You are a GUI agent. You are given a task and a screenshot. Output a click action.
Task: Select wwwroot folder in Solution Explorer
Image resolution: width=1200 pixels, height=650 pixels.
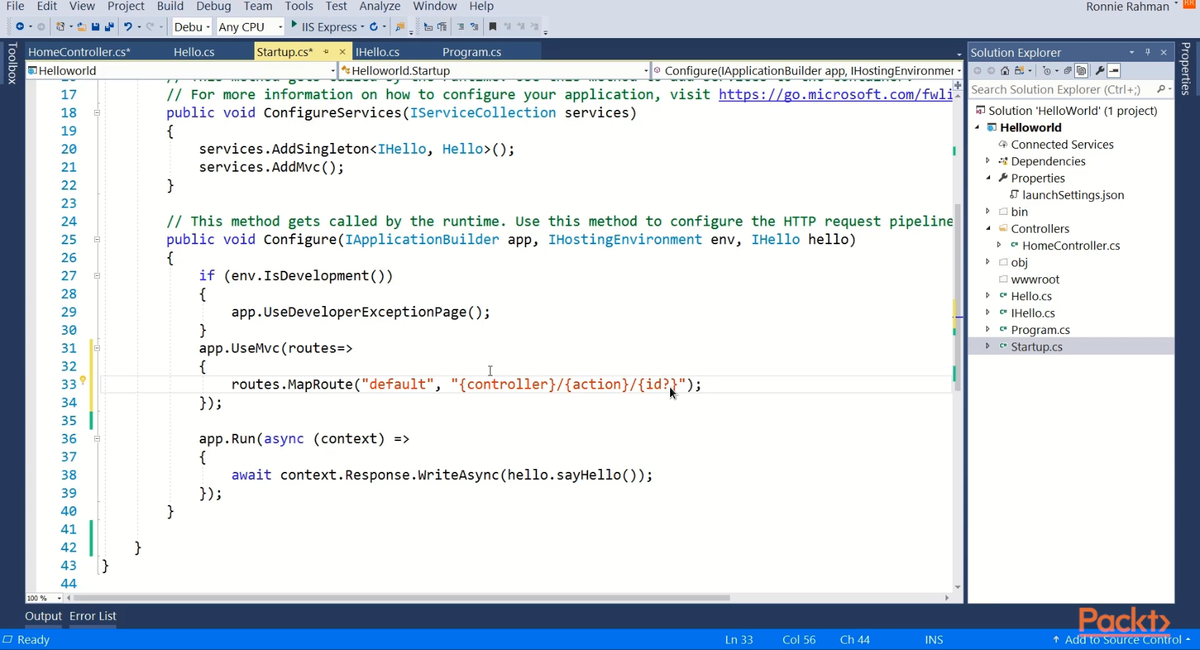[1035, 279]
